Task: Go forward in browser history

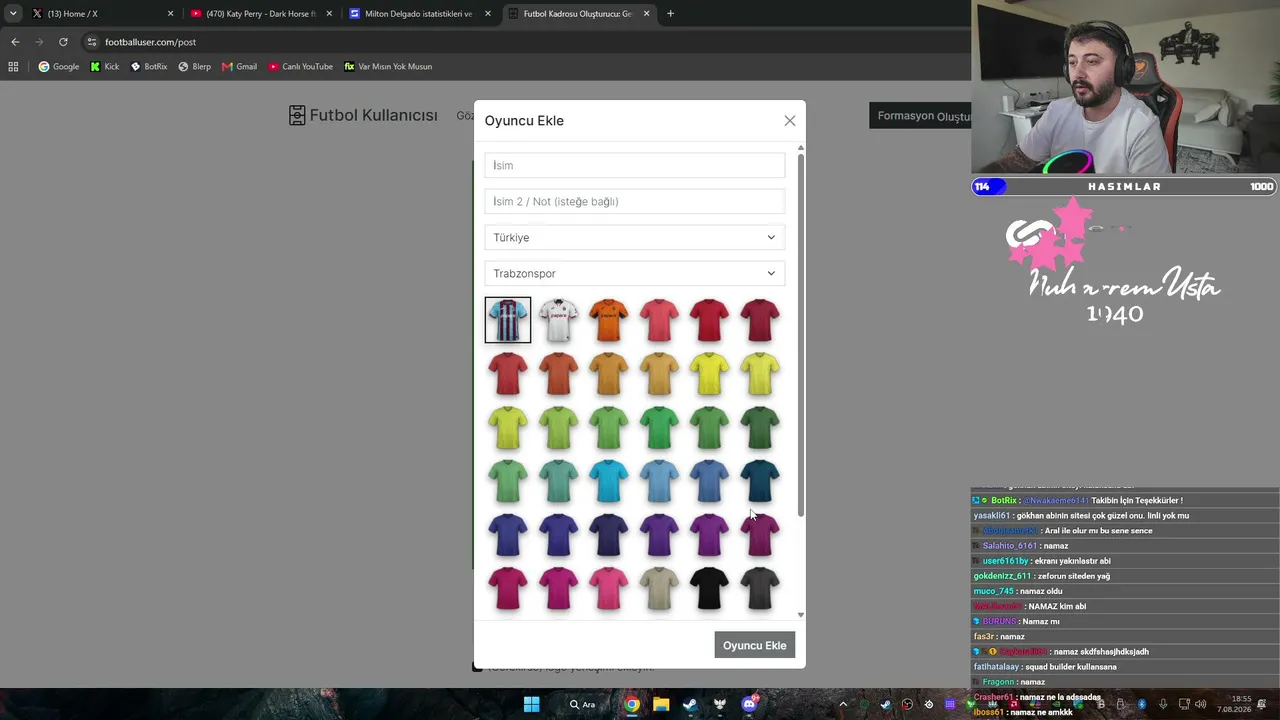Action: [39, 42]
